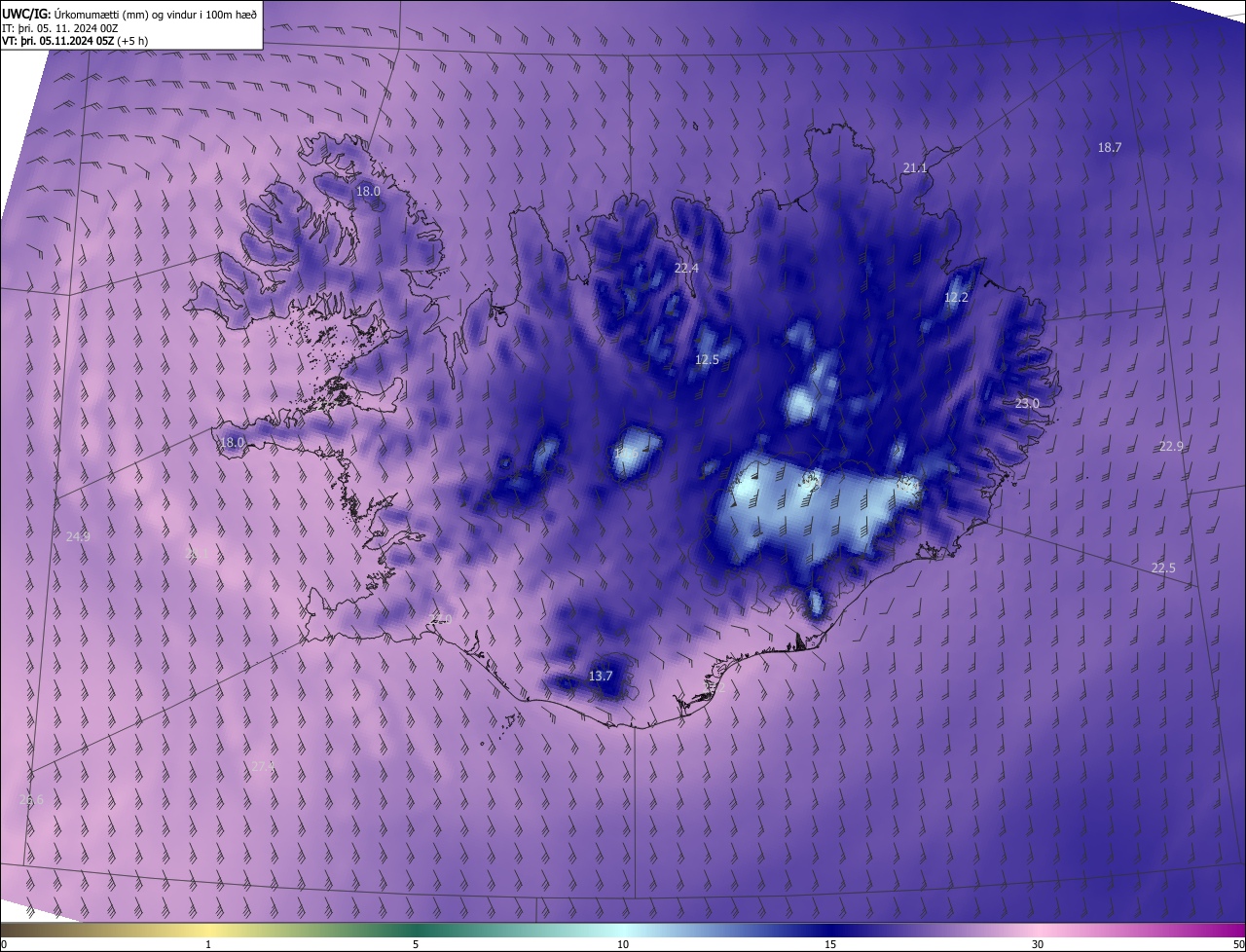Click the title 'Úrkomumætti (mm) og vindur i 100m hæð'
Viewport: 1246px width, 952px height.
point(155,14)
